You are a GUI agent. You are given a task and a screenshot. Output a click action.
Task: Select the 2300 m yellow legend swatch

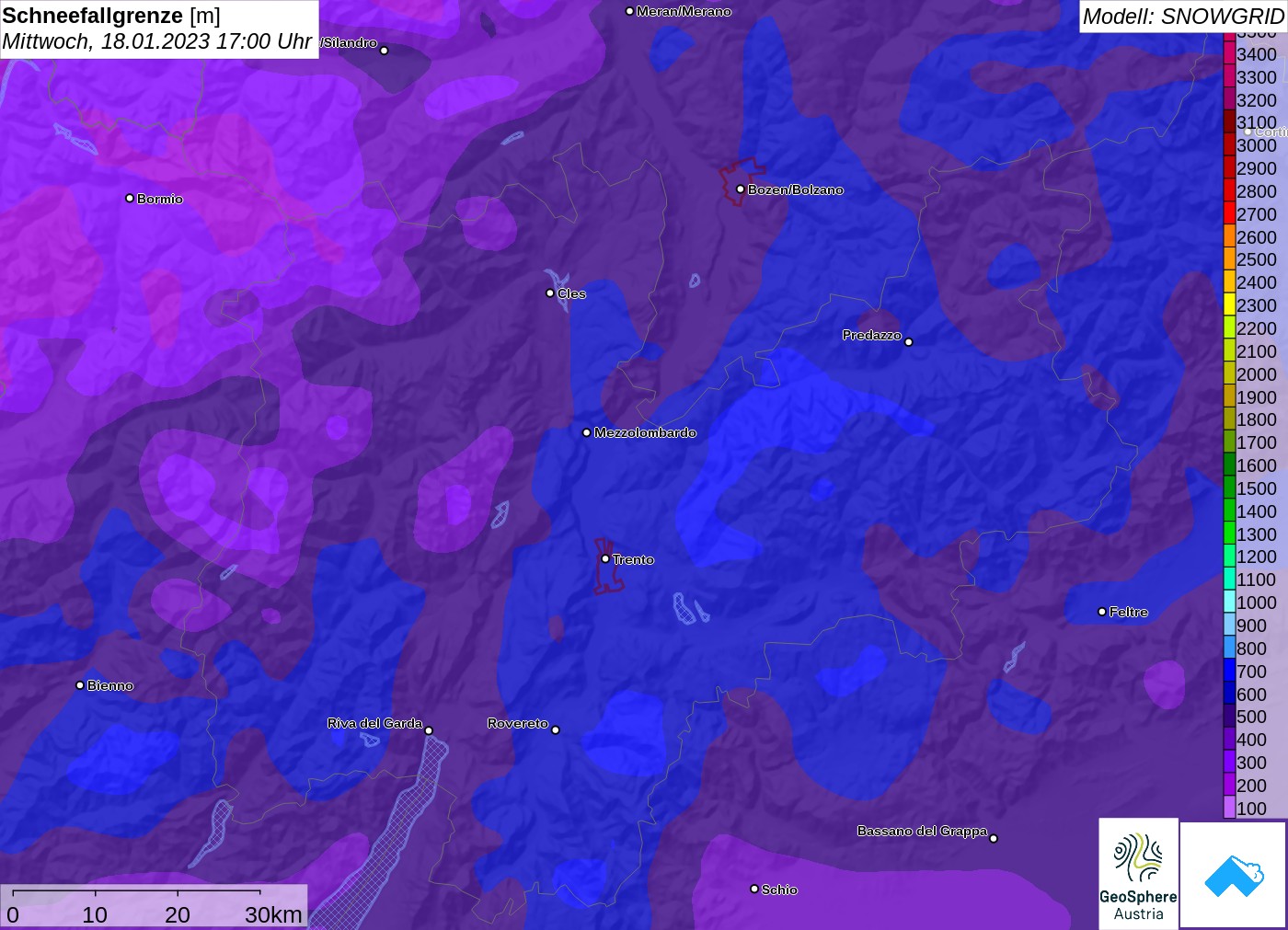pos(1229,305)
